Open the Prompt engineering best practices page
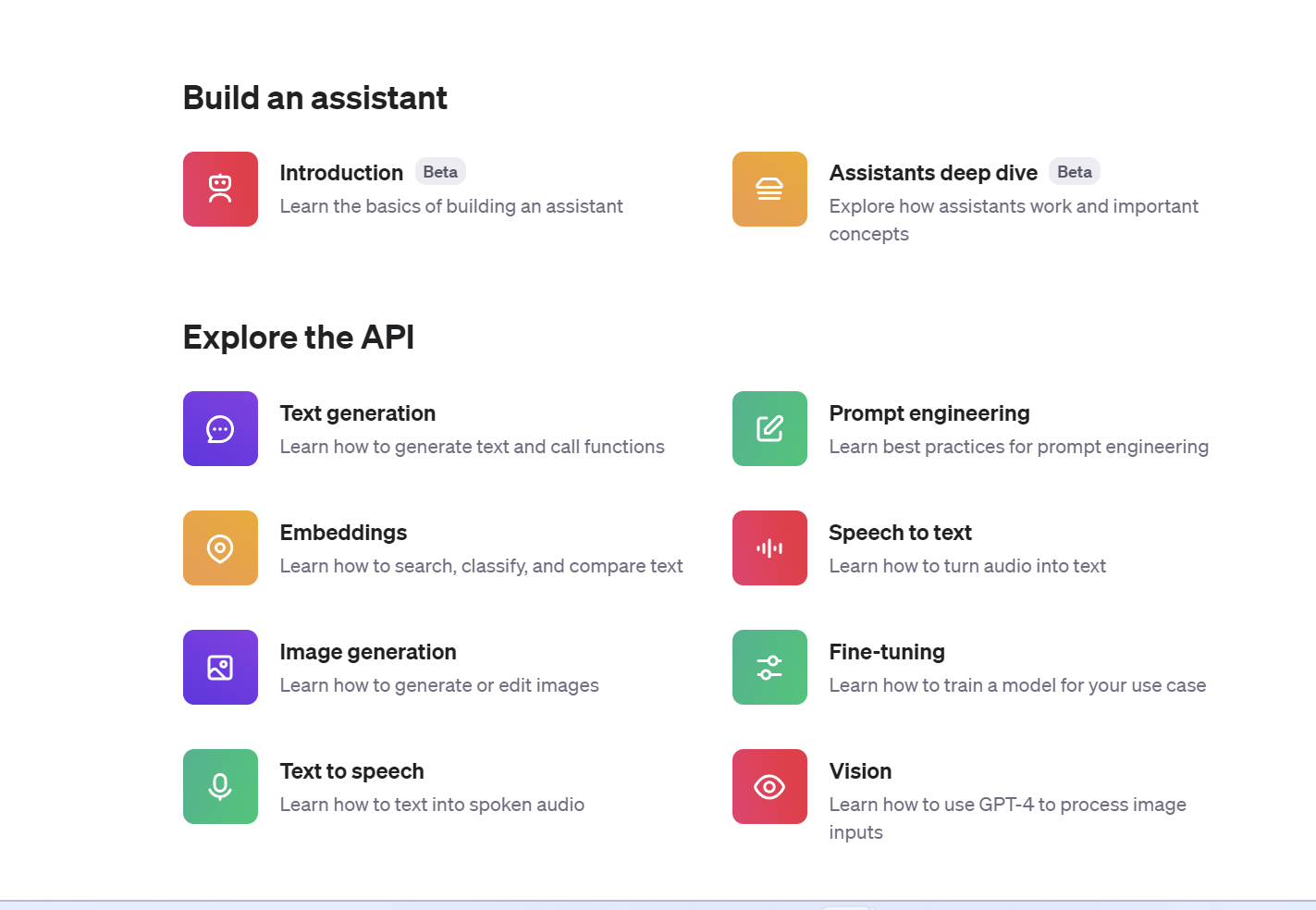 pos(929,413)
